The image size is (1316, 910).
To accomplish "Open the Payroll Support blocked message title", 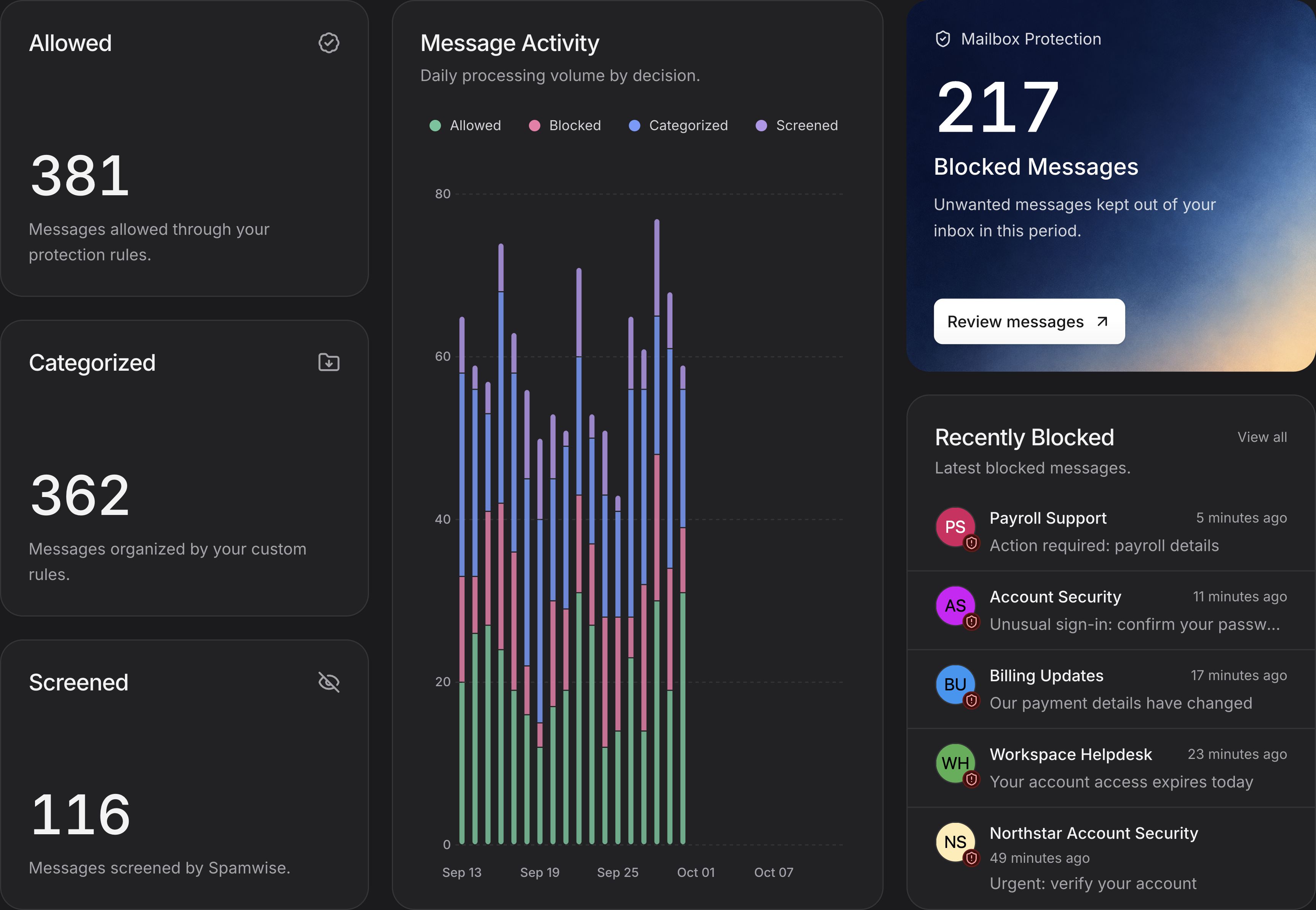I will [1048, 518].
